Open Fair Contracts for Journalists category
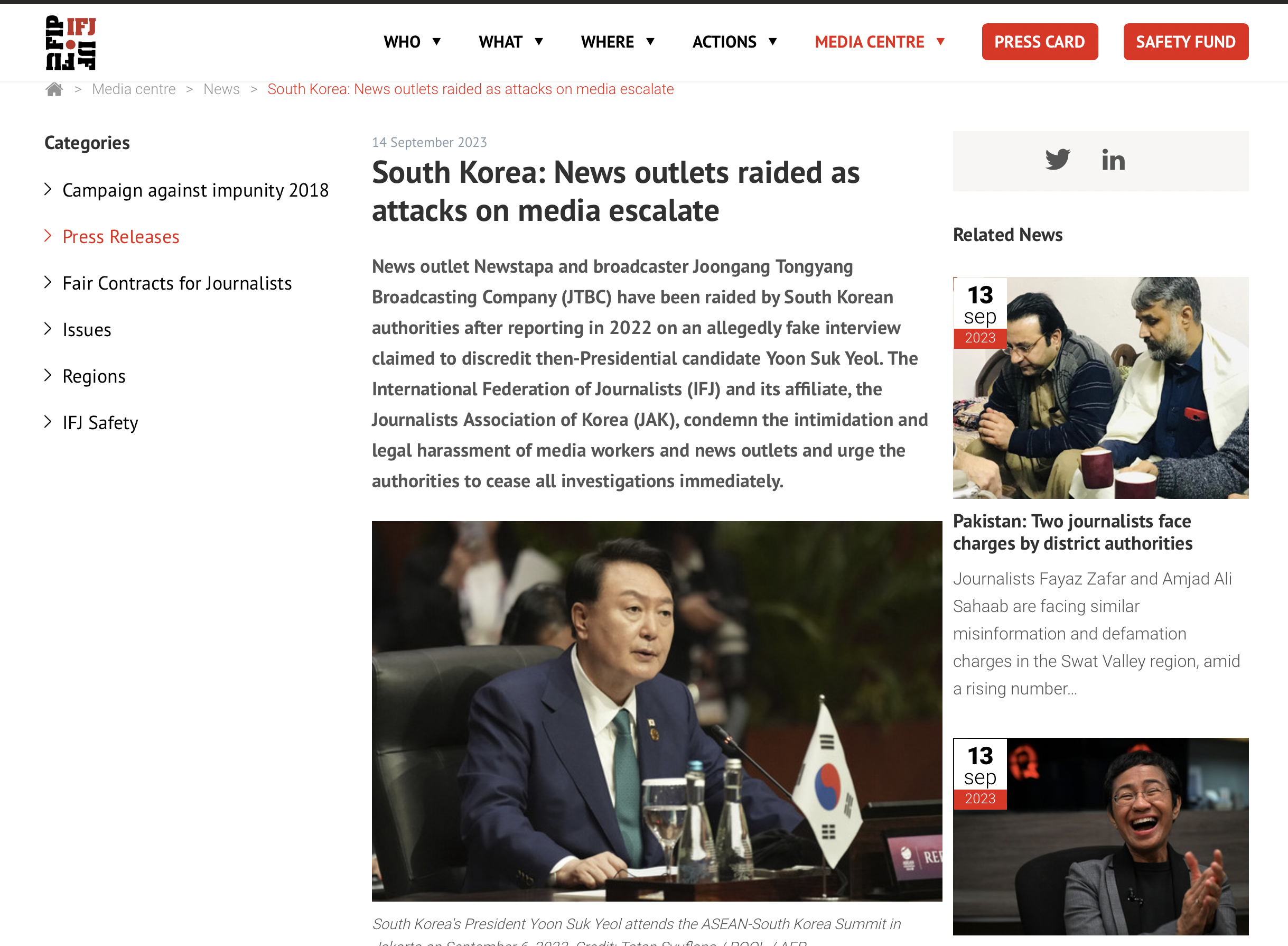Image resolution: width=1288 pixels, height=946 pixels. 177,283
